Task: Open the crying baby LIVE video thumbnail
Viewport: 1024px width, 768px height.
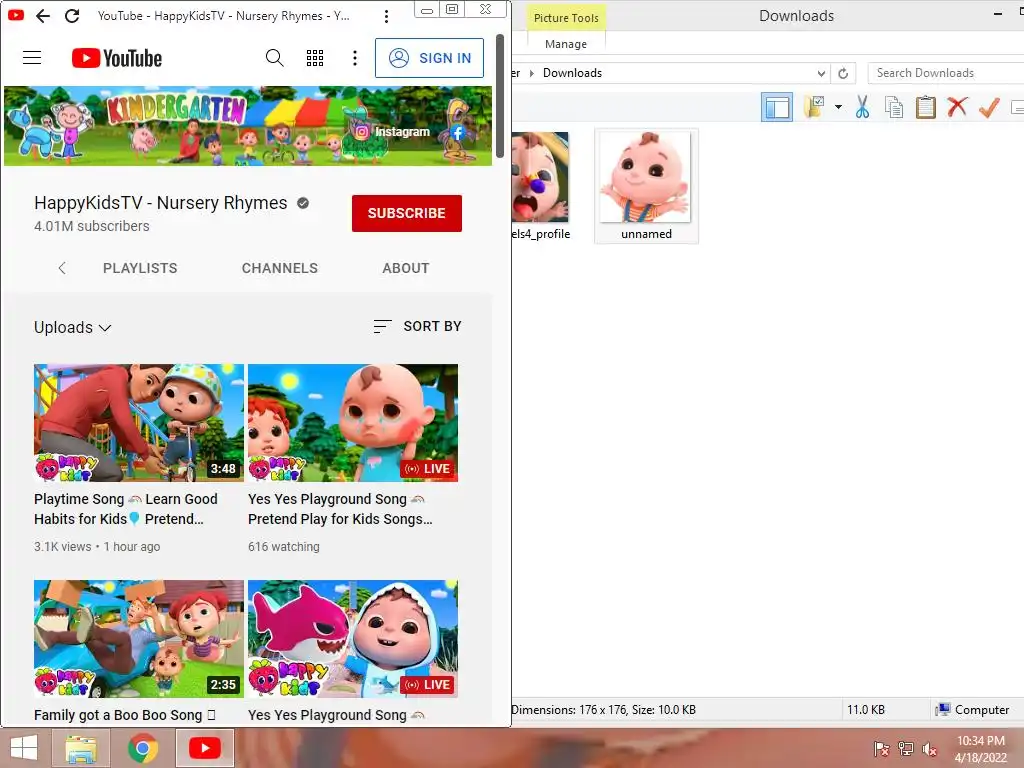Action: pyautogui.click(x=353, y=423)
